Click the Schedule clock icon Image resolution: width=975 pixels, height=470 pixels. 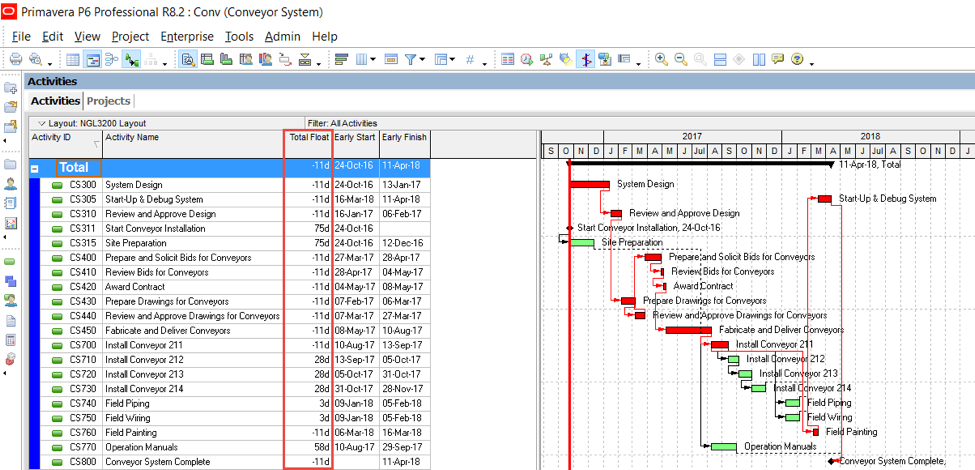pyautogui.click(x=527, y=60)
